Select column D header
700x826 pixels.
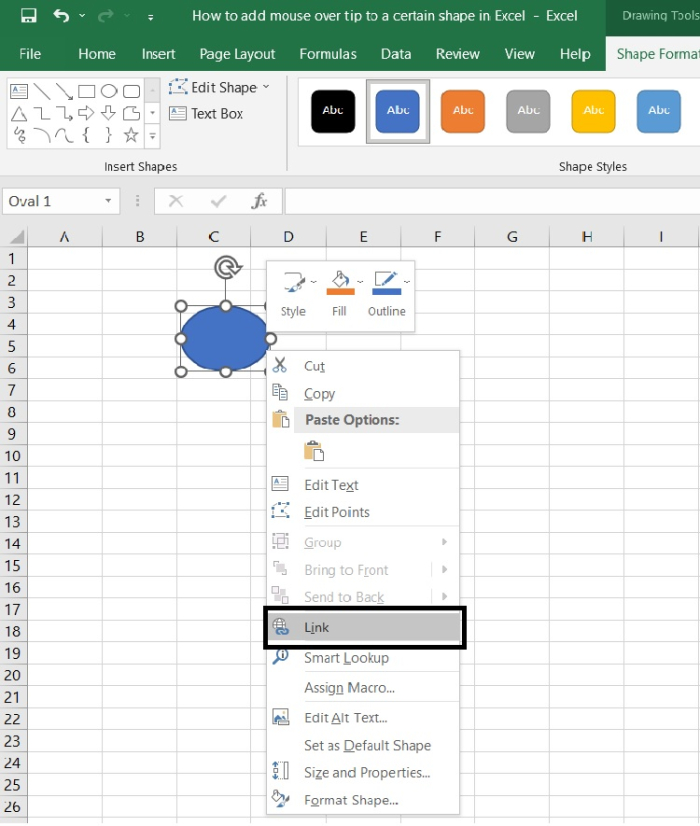coord(289,237)
